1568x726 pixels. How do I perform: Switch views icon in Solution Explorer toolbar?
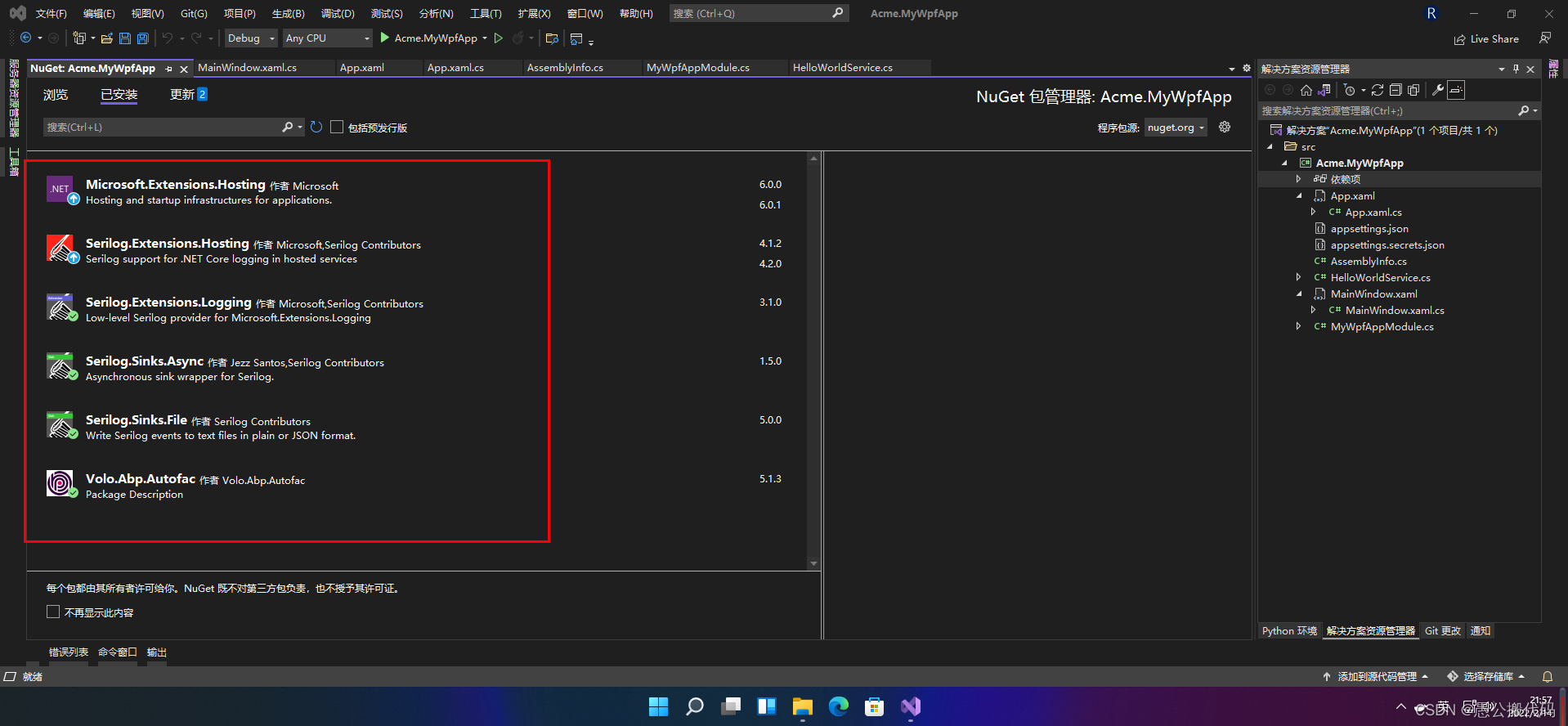[1324, 90]
